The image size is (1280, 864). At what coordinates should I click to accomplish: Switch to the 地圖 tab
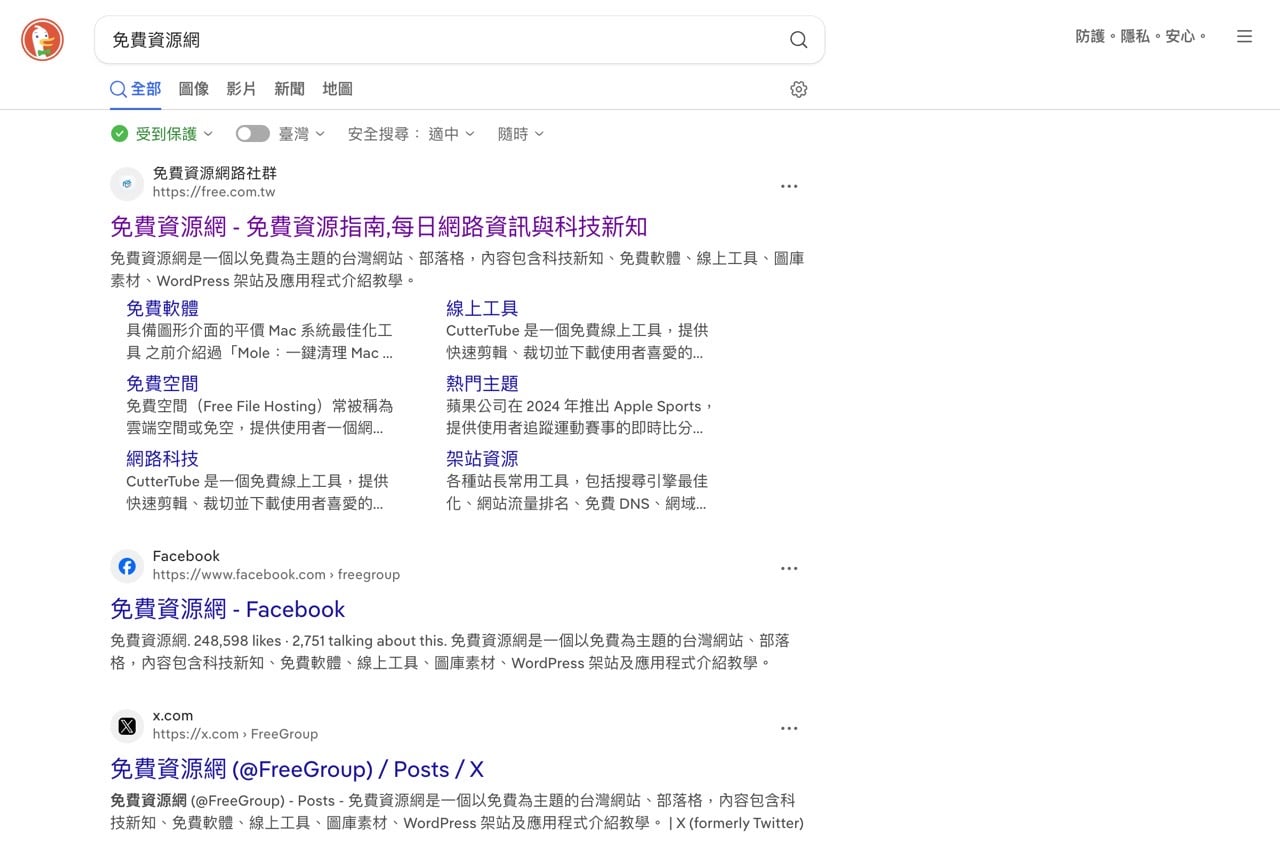337,89
